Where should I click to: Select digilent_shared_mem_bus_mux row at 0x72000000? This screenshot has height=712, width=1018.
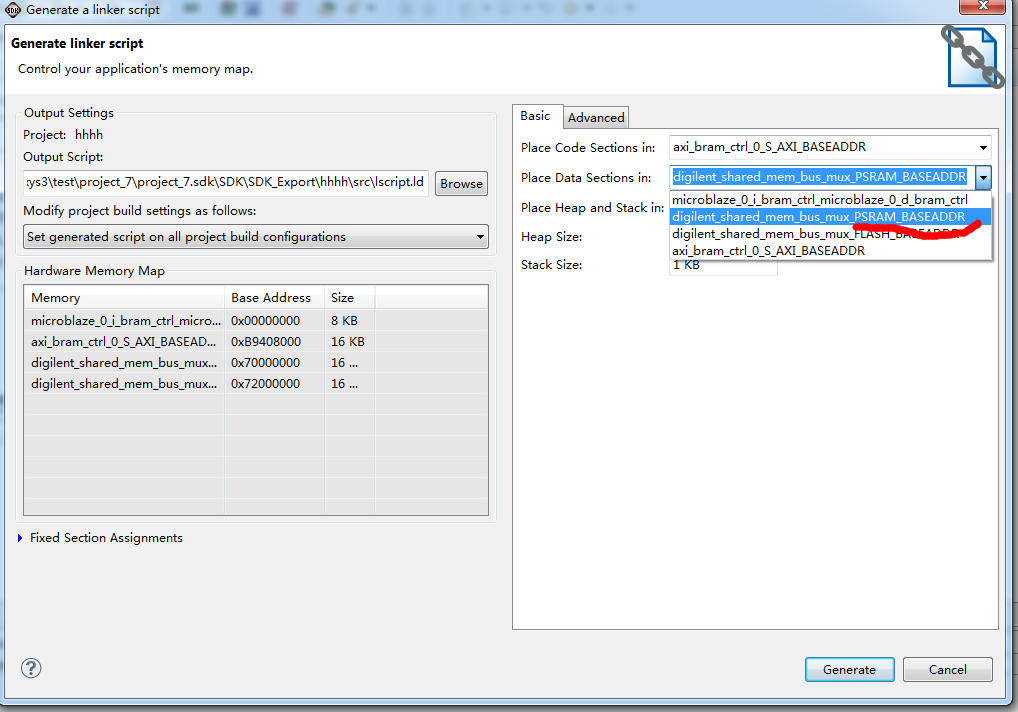click(256, 384)
